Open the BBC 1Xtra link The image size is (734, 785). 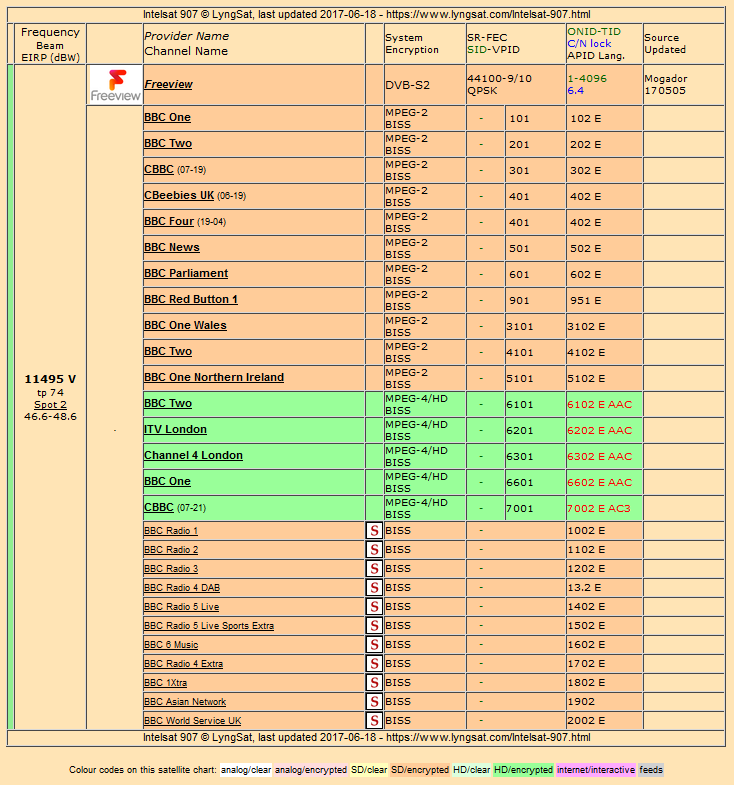coord(165,683)
